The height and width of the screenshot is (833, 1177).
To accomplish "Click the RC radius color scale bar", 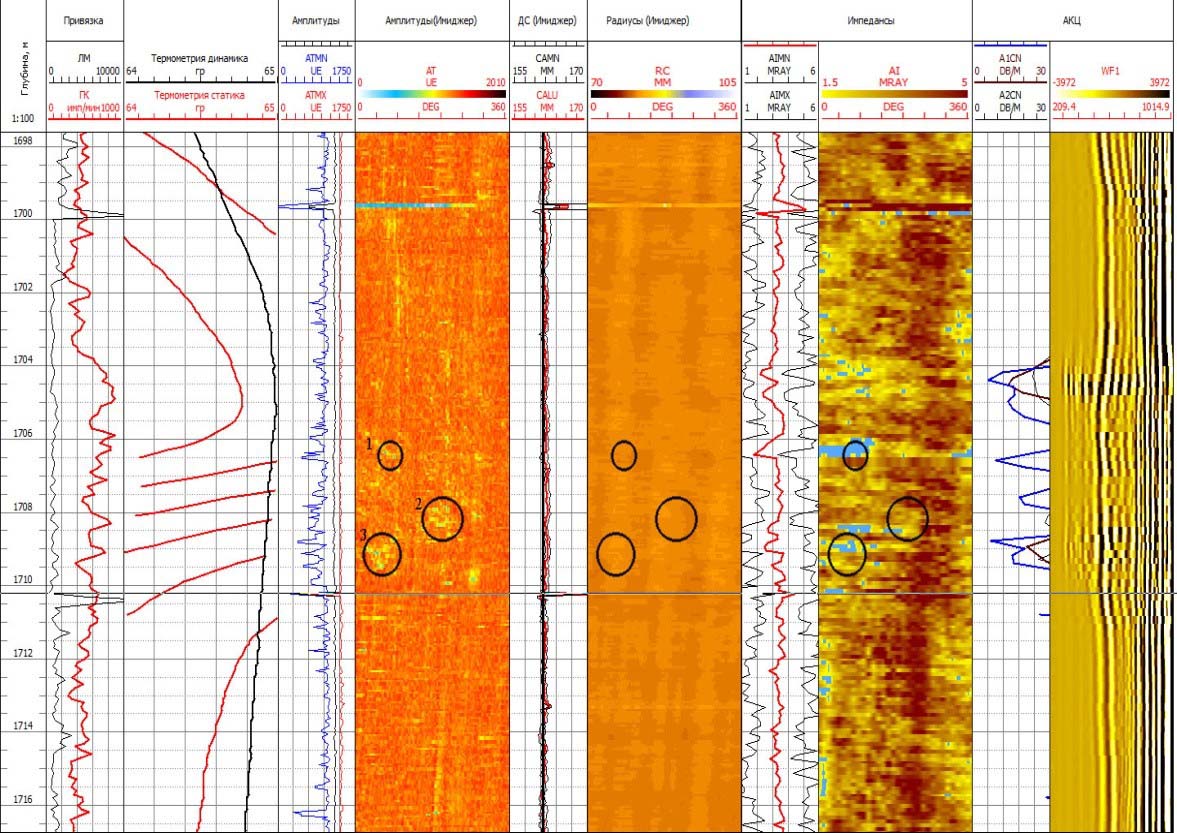I will tap(662, 94).
